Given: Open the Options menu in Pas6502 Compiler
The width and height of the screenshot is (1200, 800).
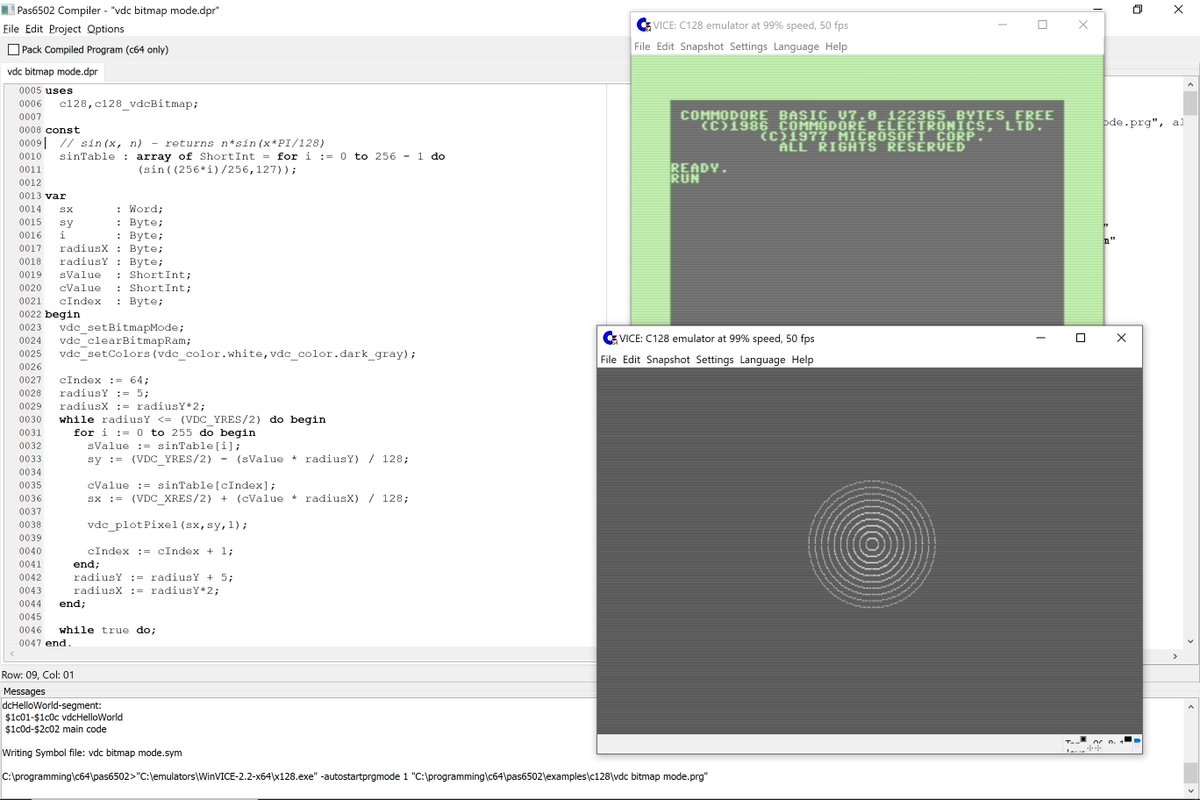Looking at the screenshot, I should (105, 29).
